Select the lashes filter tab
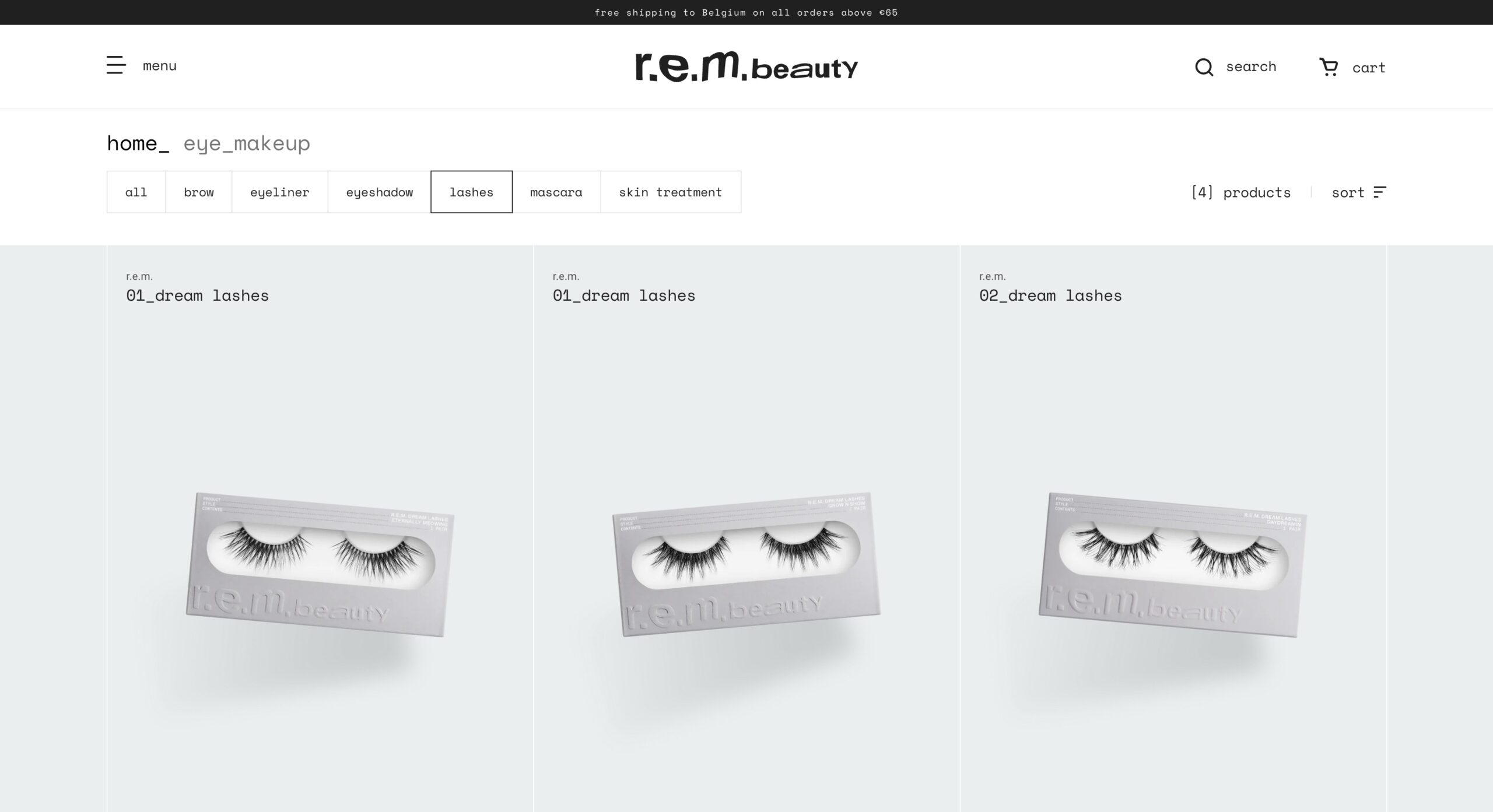The height and width of the screenshot is (812, 1493). pyautogui.click(x=471, y=192)
